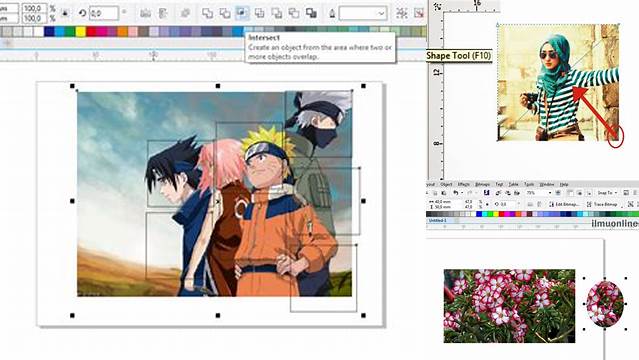Screen dimensions: 639x360
Task: Open the Text menu
Action: (x=499, y=184)
